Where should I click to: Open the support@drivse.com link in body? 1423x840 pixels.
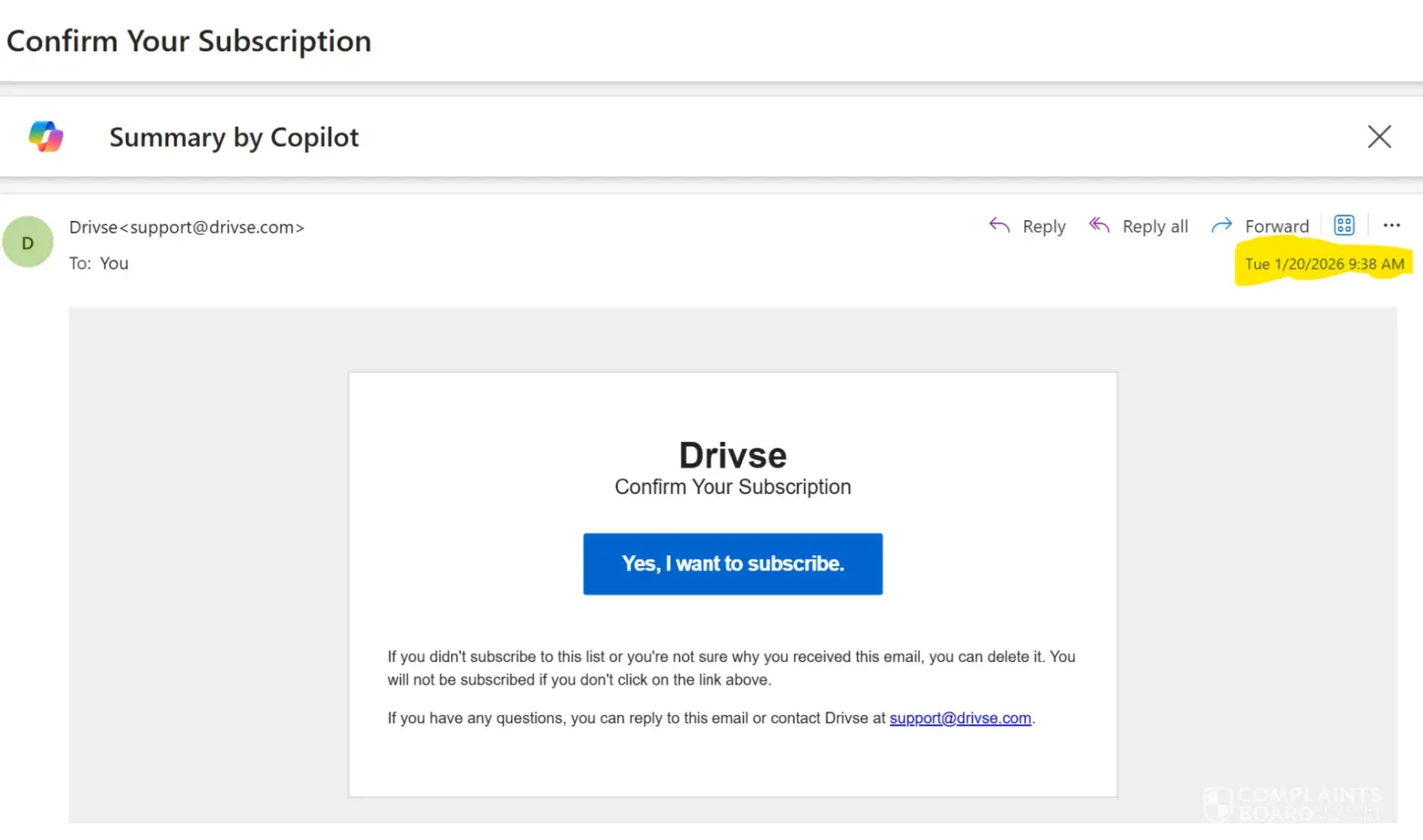pos(960,718)
